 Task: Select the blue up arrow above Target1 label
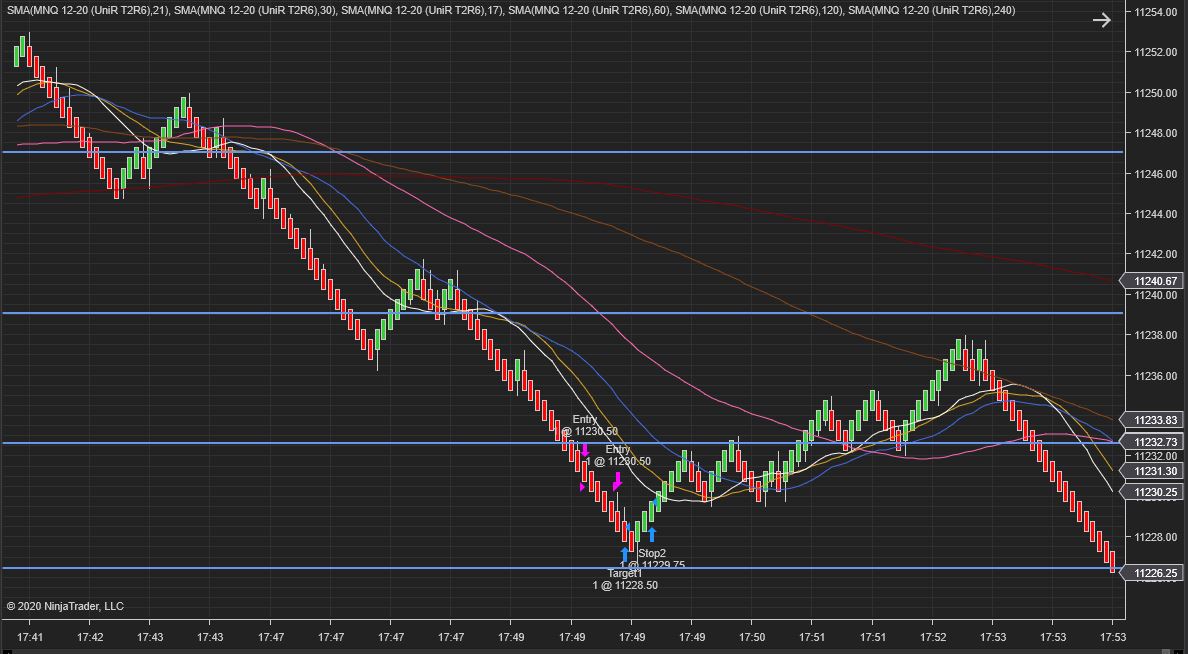point(625,555)
